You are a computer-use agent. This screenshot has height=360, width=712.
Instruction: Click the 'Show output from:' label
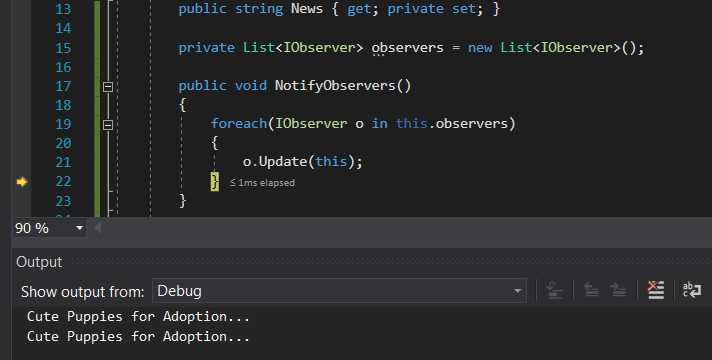(83, 291)
